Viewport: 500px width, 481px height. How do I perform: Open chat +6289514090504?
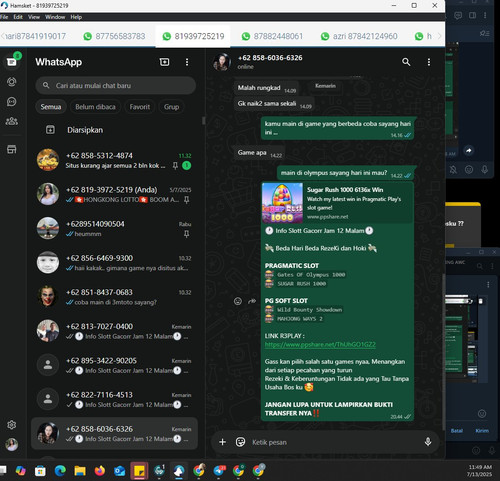coord(114,228)
